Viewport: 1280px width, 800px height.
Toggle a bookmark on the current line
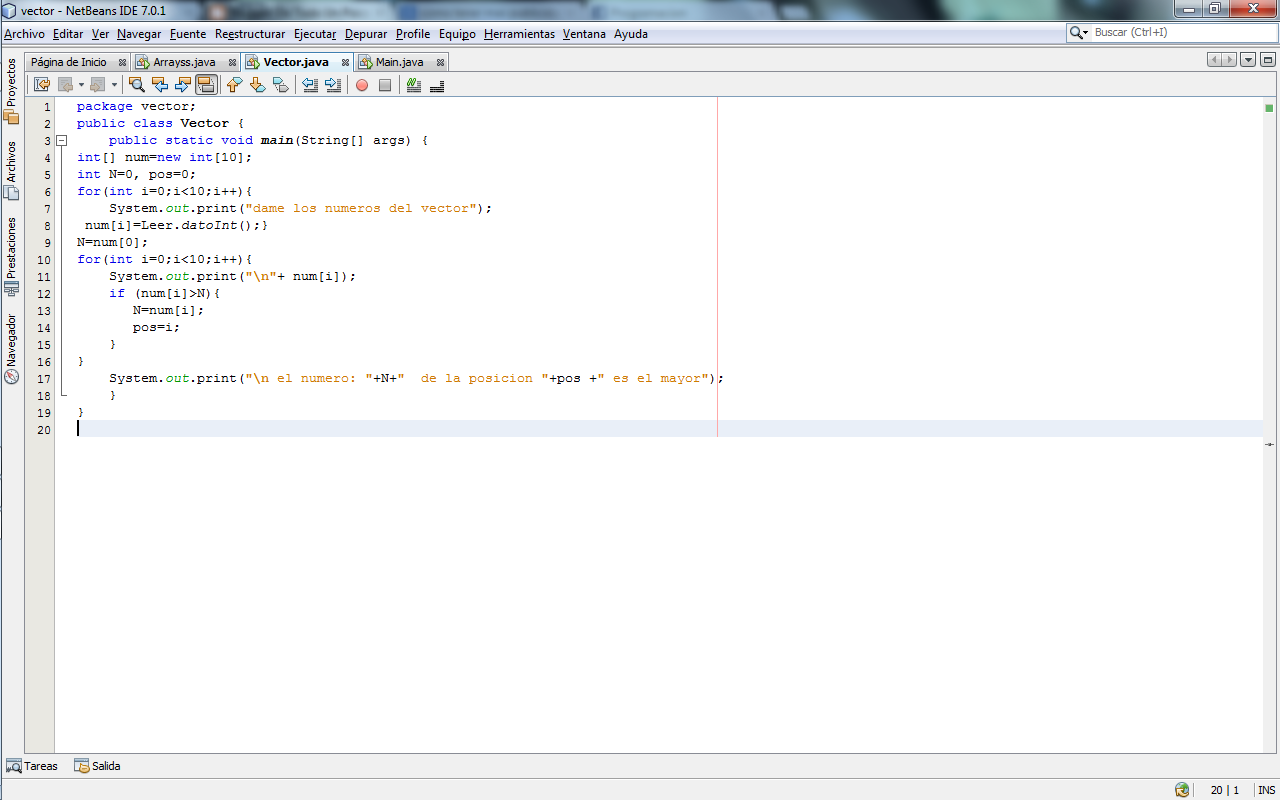click(x=279, y=84)
